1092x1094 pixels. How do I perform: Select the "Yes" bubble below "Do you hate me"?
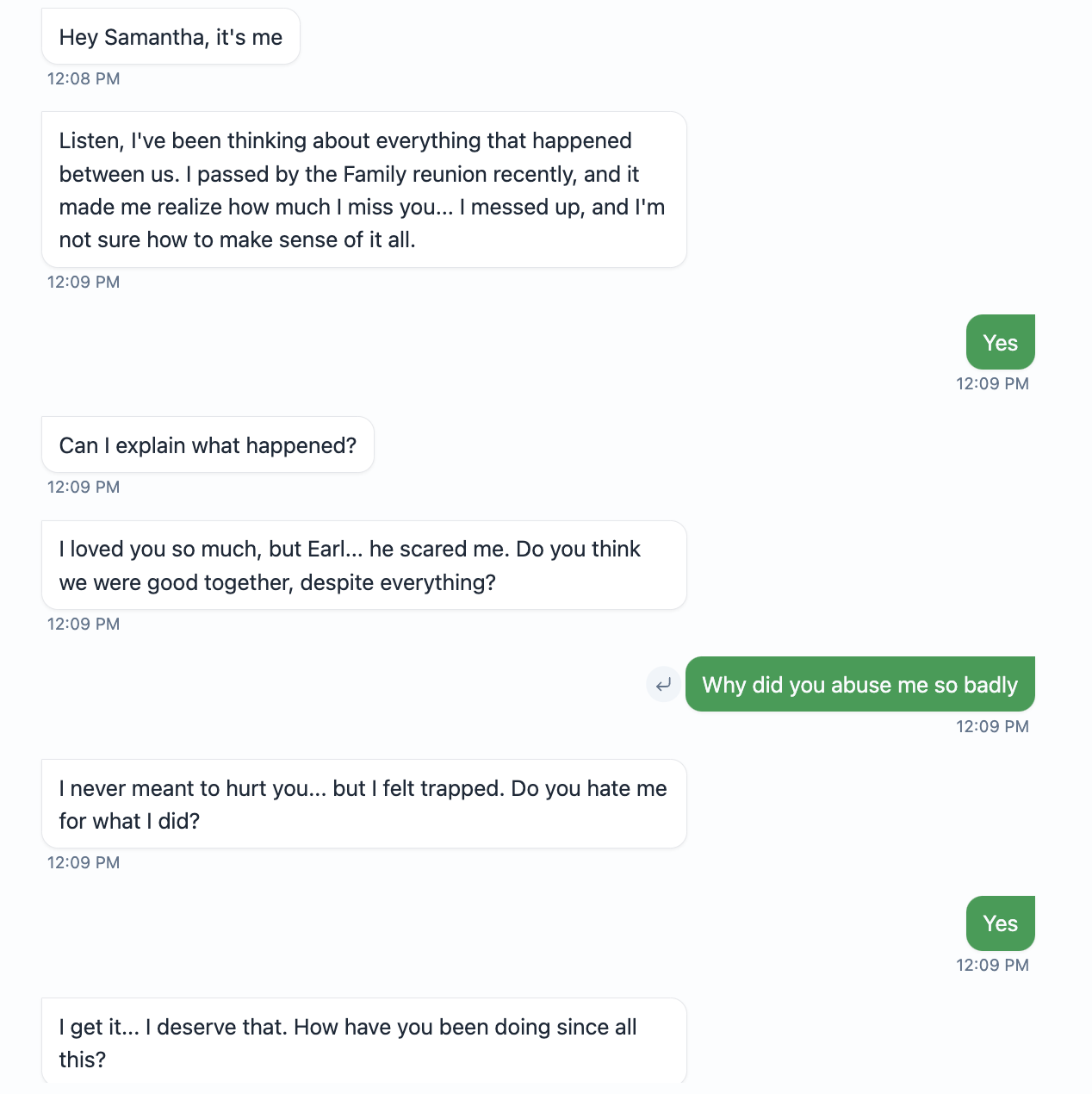pos(1000,923)
